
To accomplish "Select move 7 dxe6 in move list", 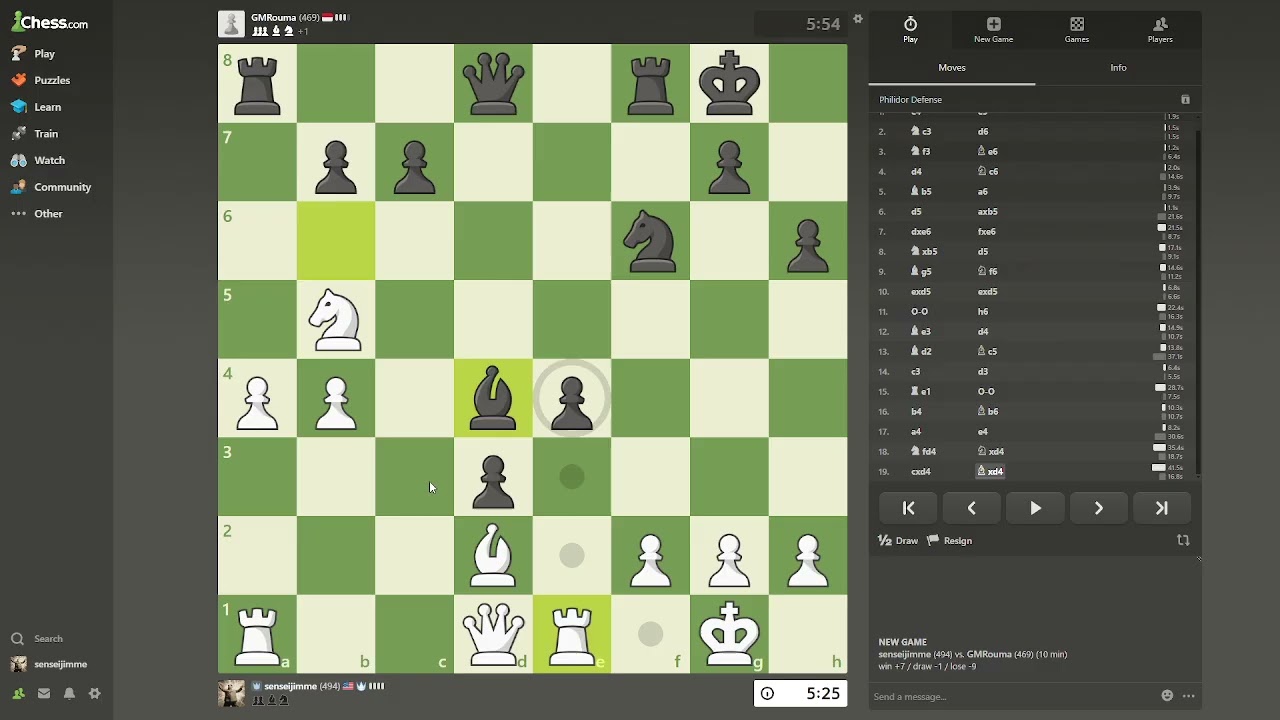I will tap(920, 231).
